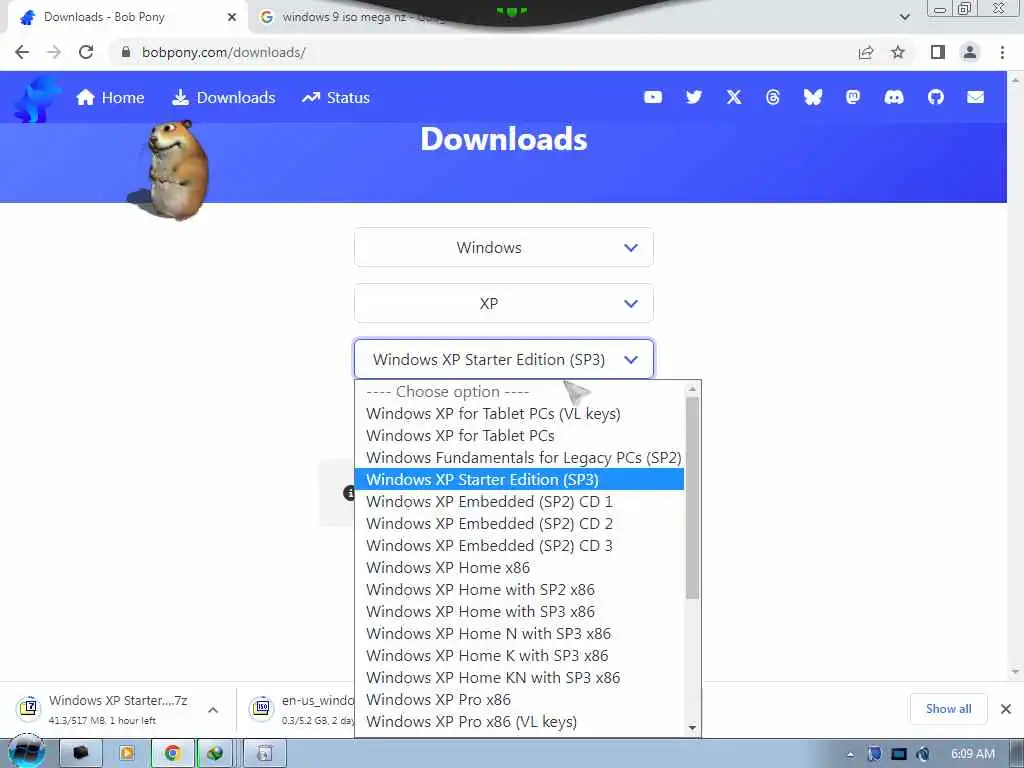Choose Windows XP Home with SP3 x86
This screenshot has width=1024, height=768.
(x=519, y=611)
